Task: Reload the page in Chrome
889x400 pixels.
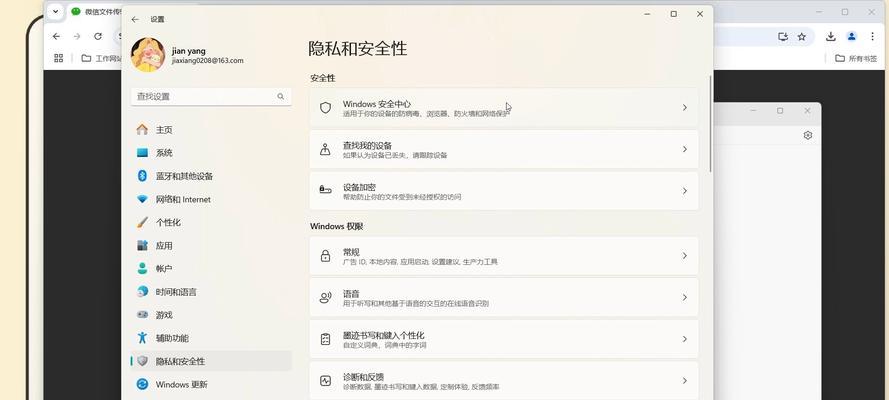Action: coord(98,36)
